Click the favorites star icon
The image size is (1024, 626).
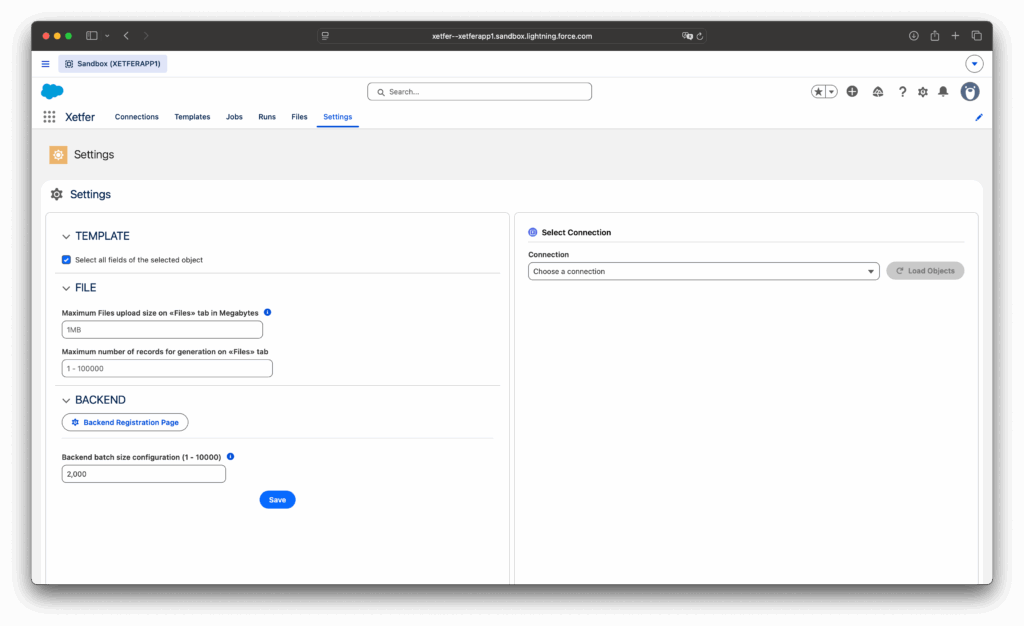click(818, 92)
